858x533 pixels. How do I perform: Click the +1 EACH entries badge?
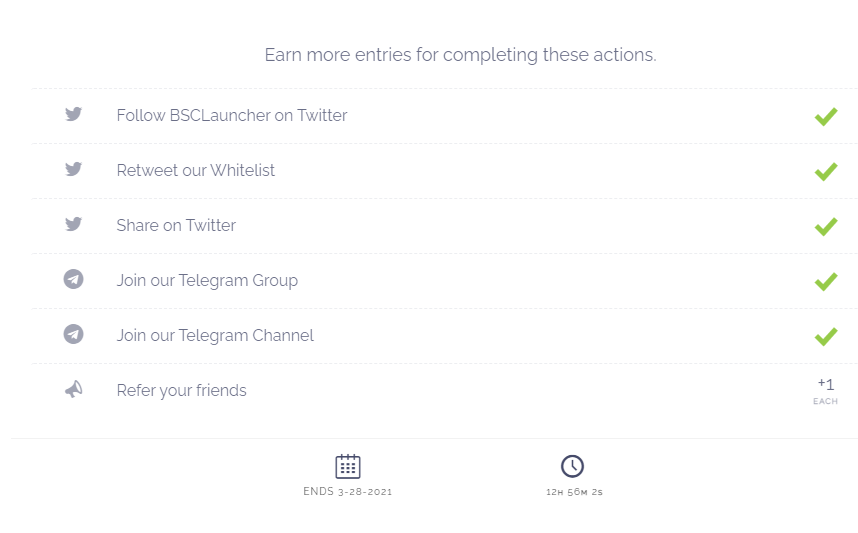[x=825, y=390]
